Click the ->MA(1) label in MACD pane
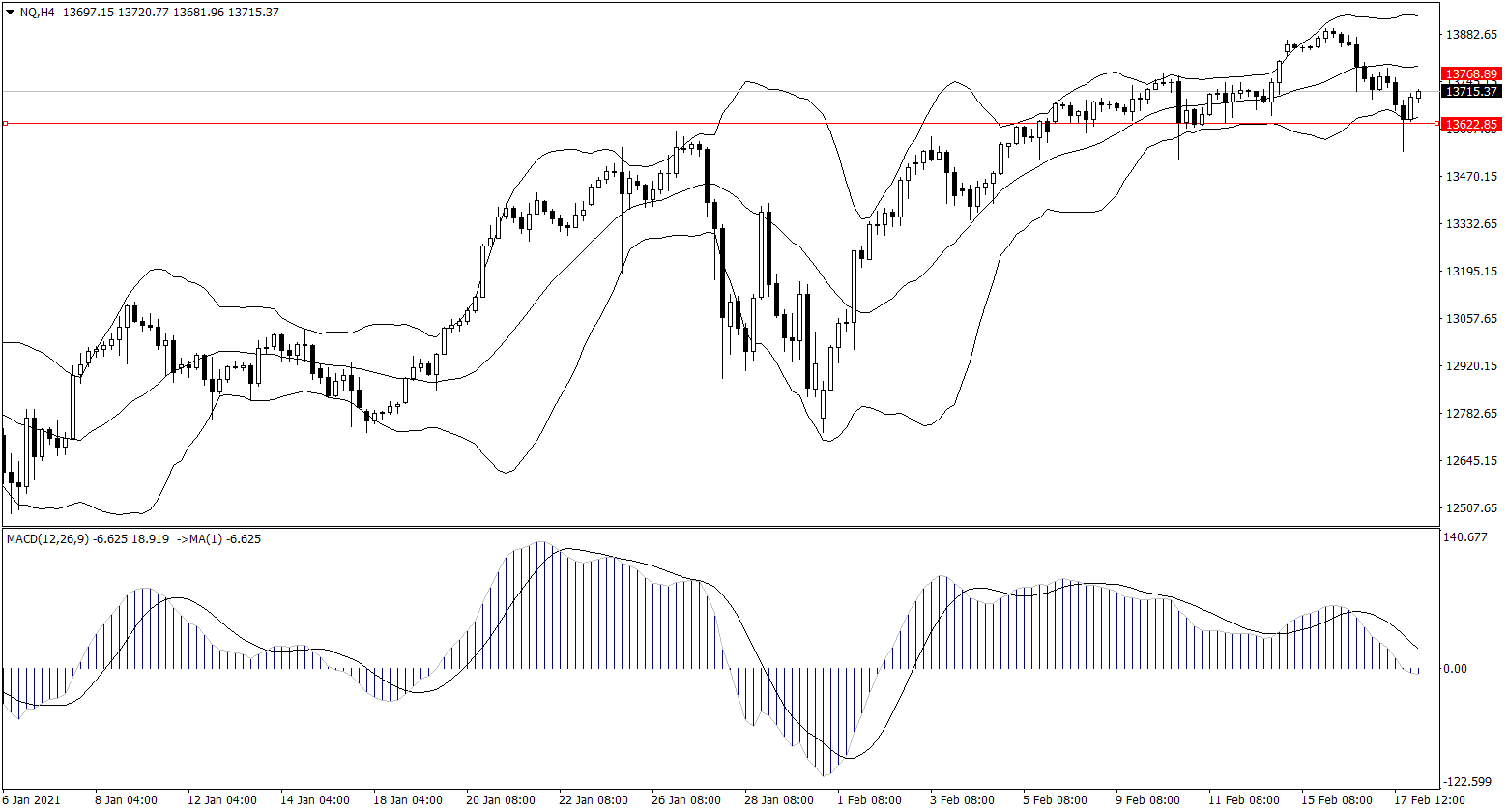The image size is (1508, 812). tap(196, 538)
